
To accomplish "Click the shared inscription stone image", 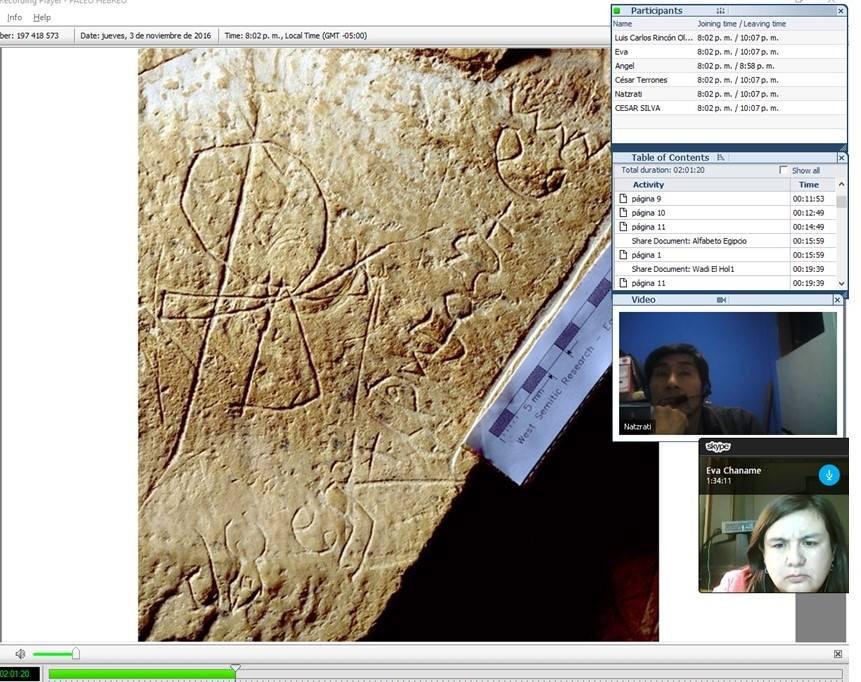I will tap(398, 345).
